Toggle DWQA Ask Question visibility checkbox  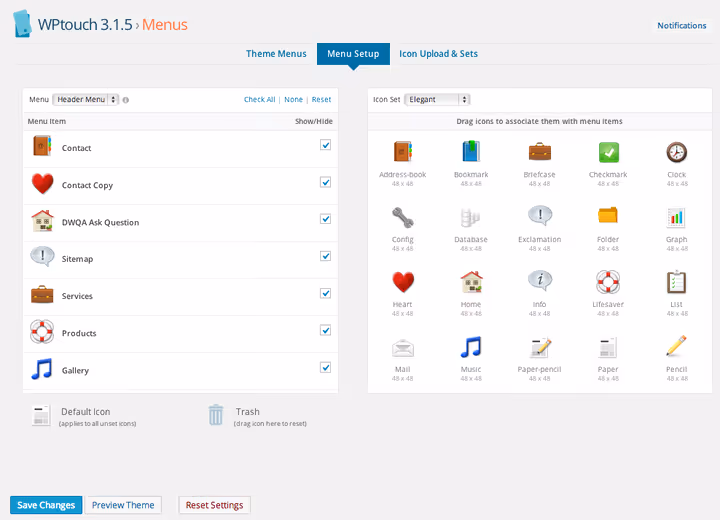(x=326, y=219)
